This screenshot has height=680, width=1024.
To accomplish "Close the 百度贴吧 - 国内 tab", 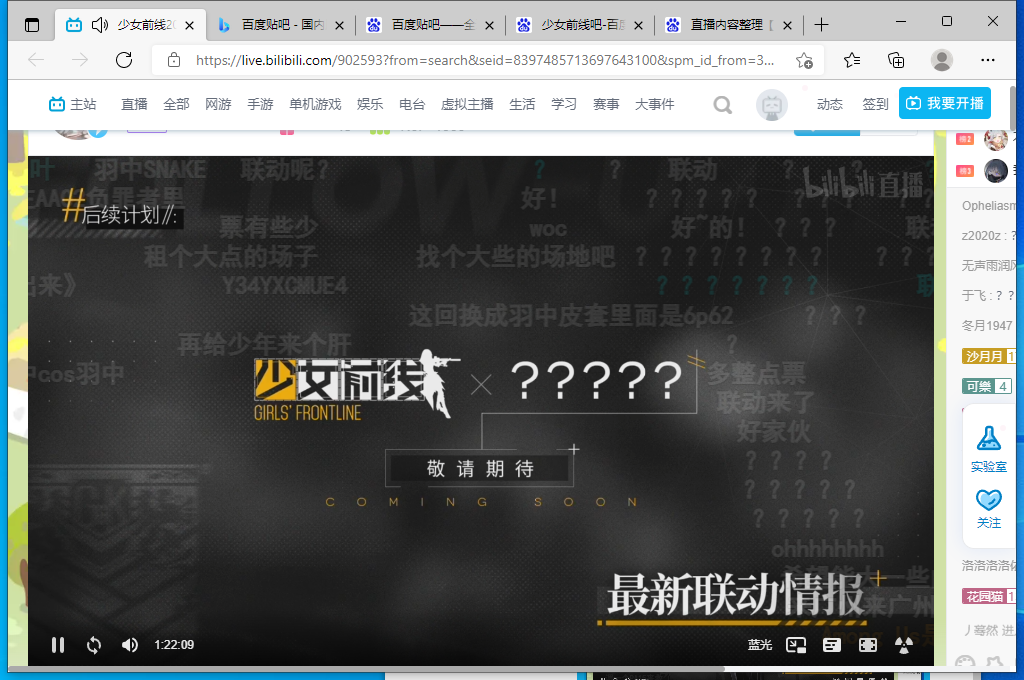I will [x=340, y=25].
